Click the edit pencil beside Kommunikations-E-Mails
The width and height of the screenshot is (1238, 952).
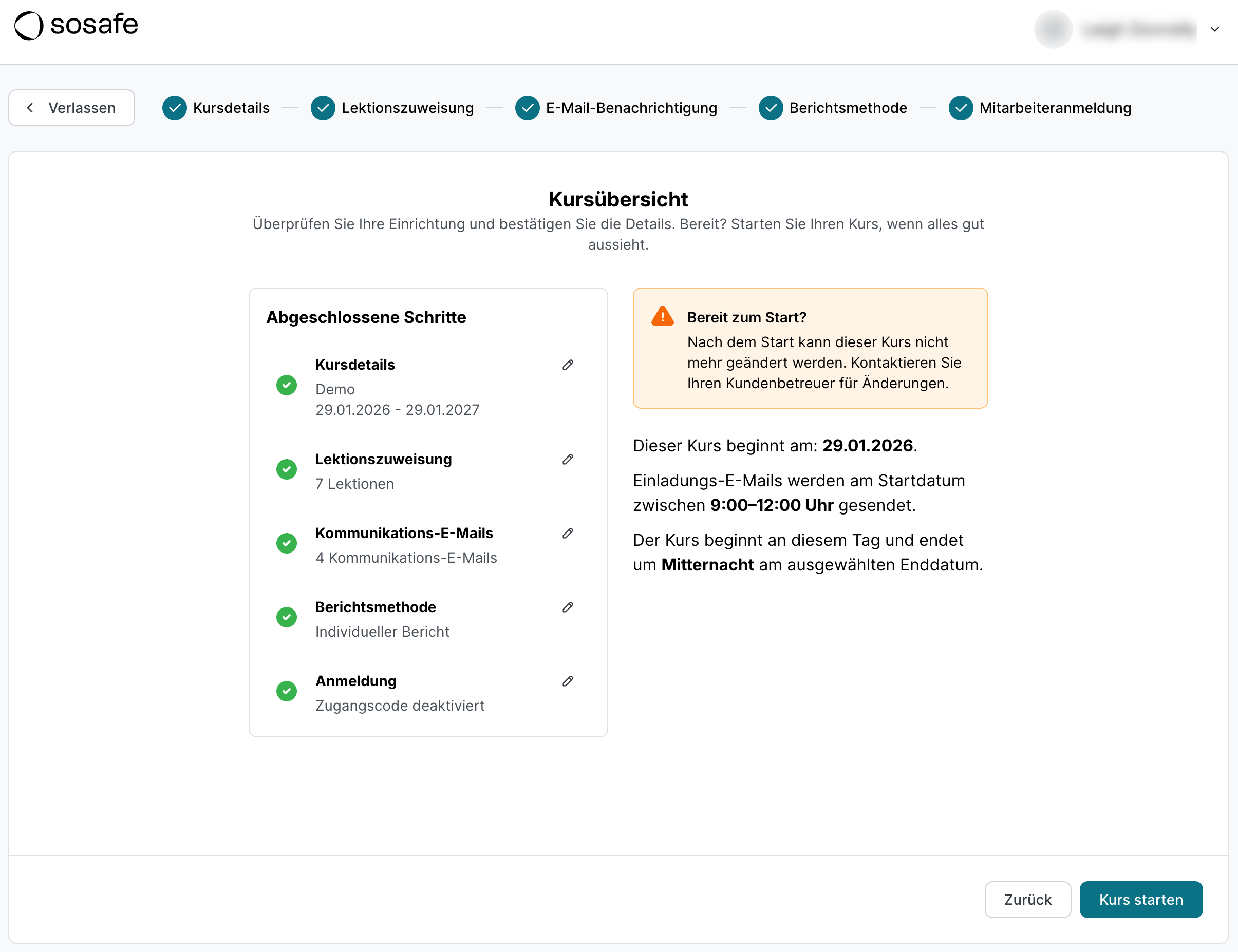(x=568, y=533)
